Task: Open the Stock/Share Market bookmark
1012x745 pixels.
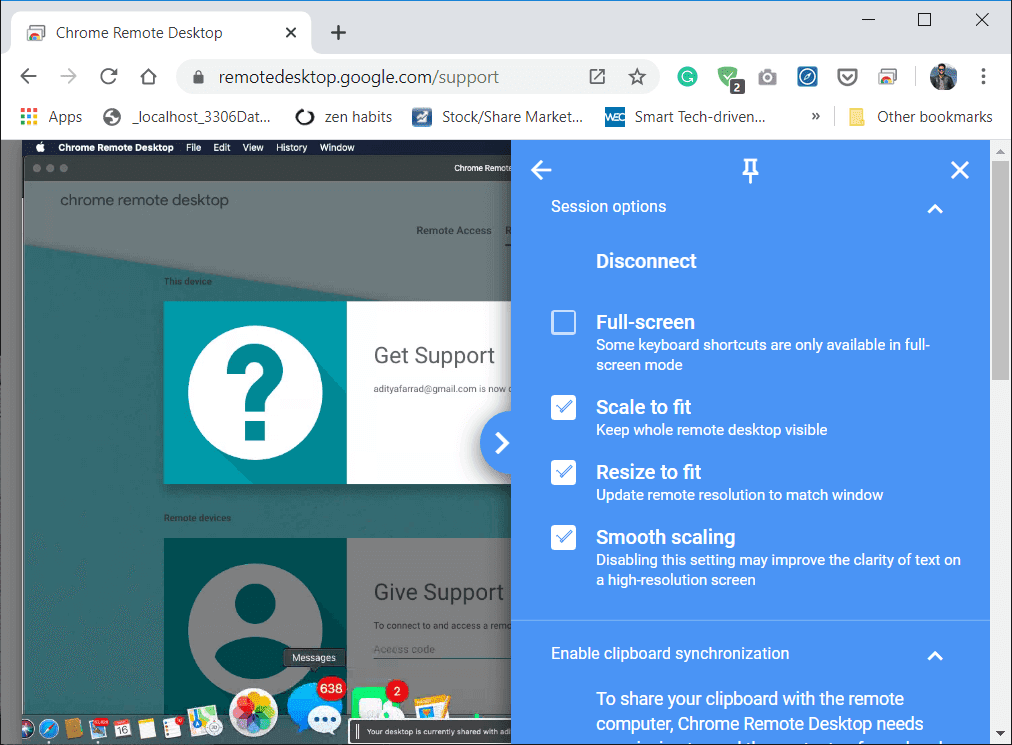Action: (x=498, y=117)
